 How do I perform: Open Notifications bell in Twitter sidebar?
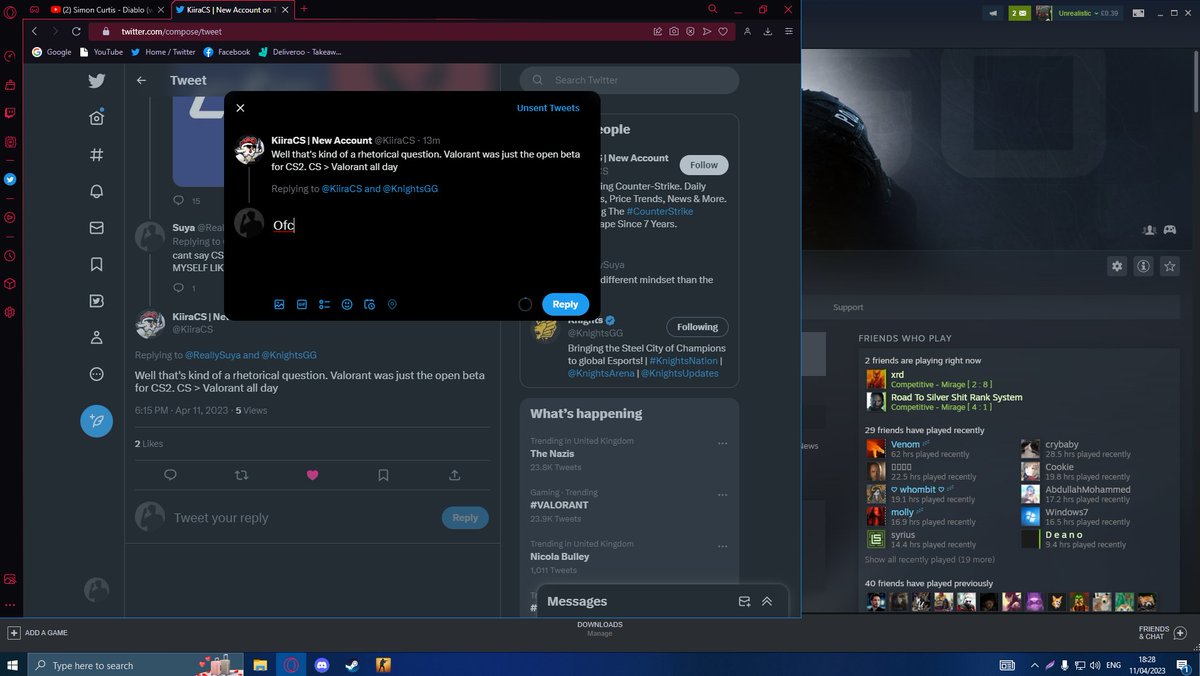pos(96,191)
